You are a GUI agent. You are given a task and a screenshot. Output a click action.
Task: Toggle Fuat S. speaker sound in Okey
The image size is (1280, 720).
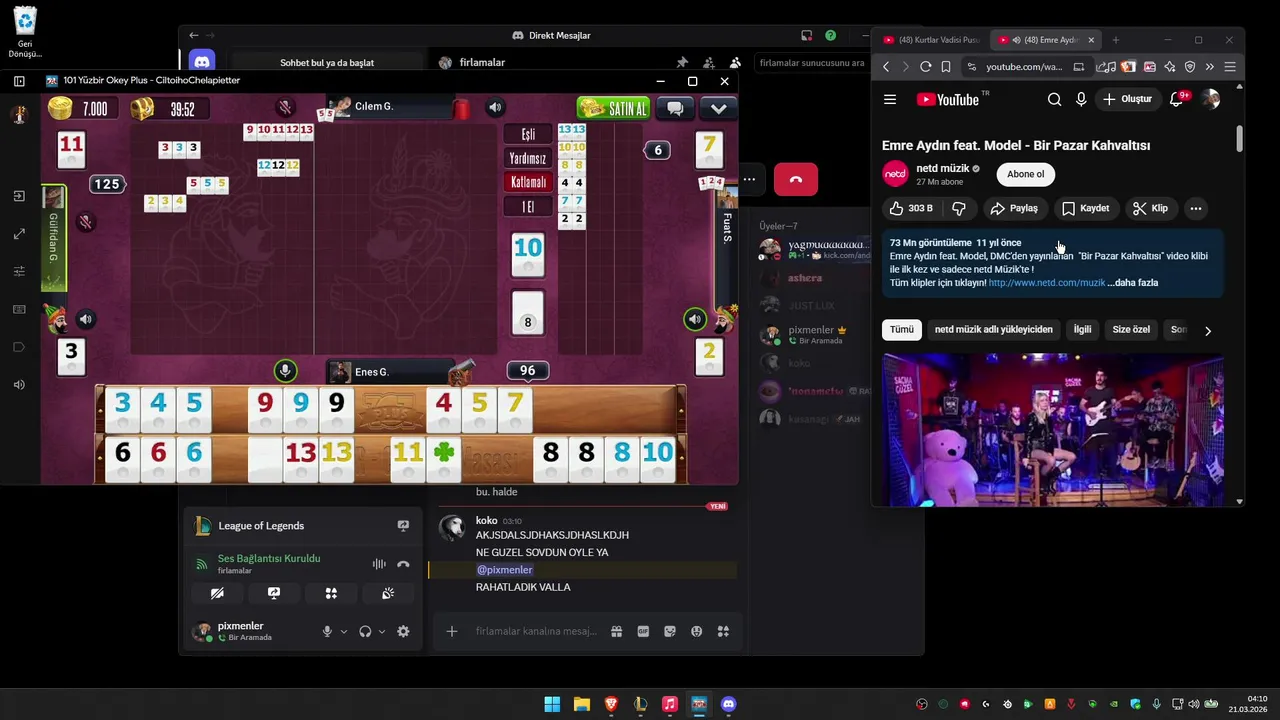coord(694,320)
